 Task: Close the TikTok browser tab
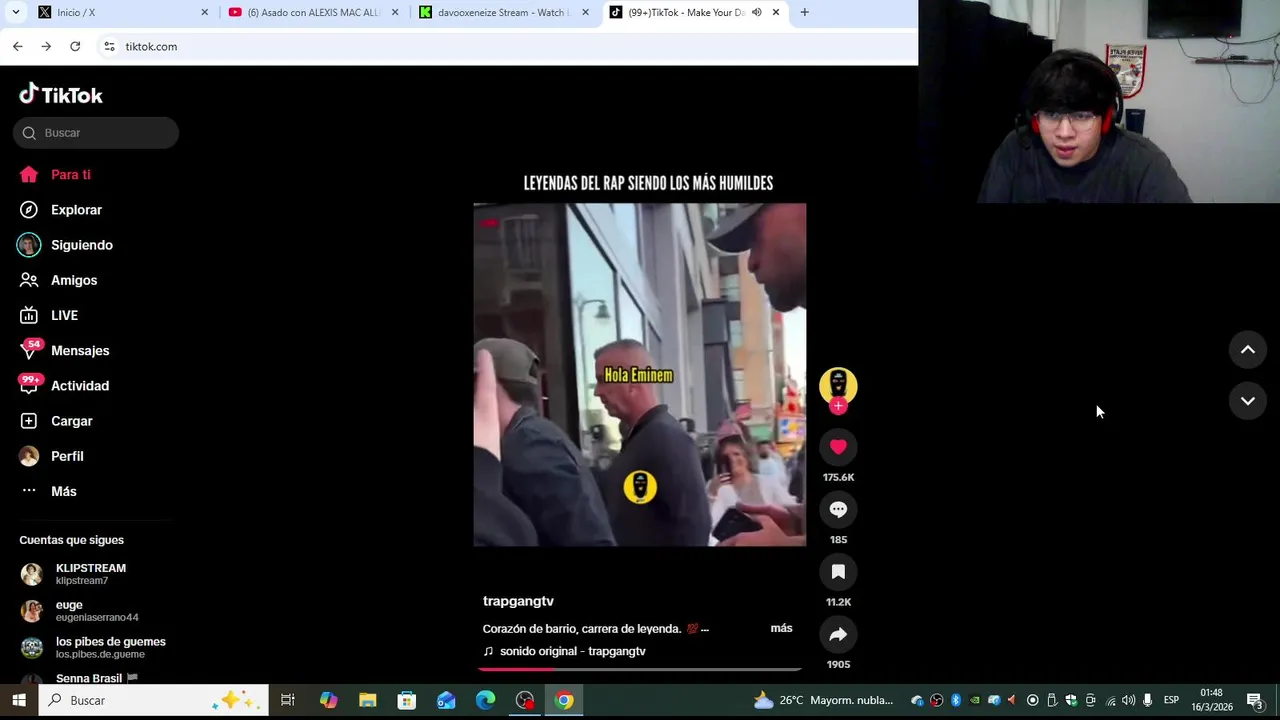coord(775,13)
